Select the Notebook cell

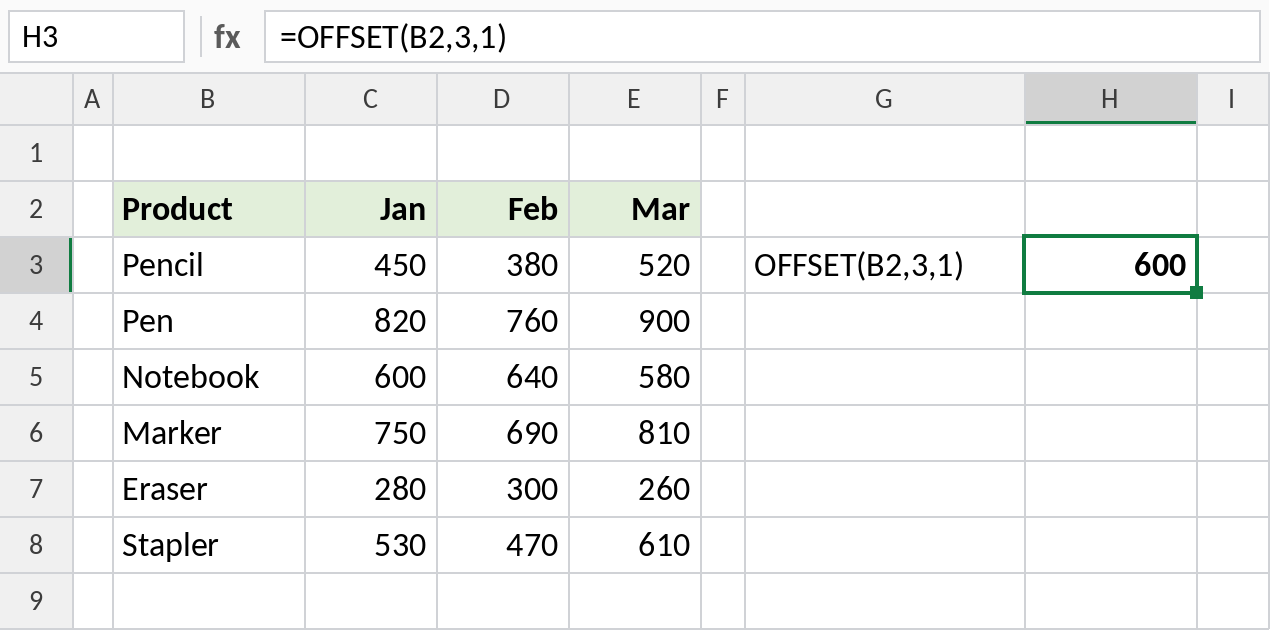coord(209,377)
